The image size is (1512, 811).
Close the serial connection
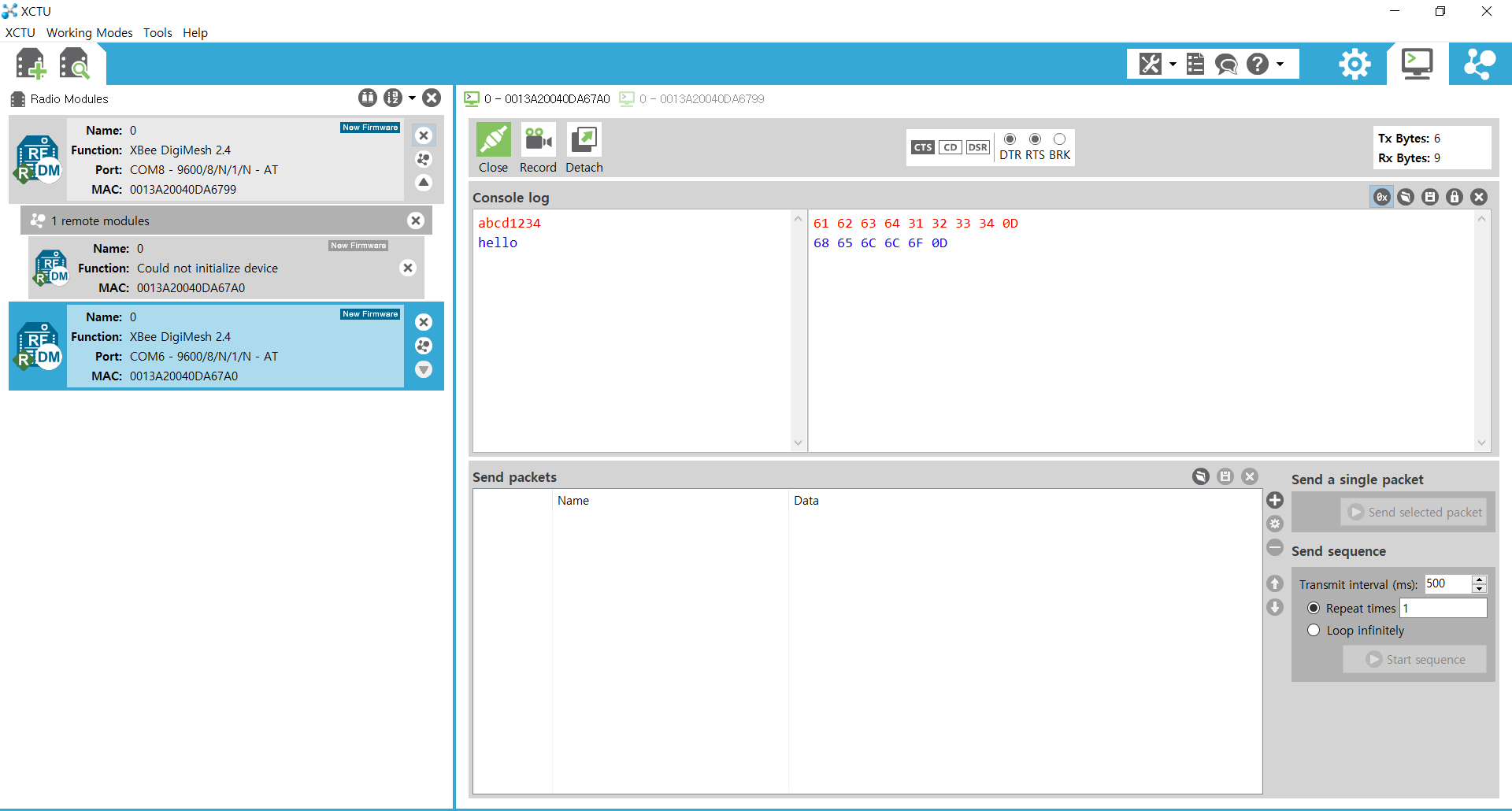[x=494, y=148]
